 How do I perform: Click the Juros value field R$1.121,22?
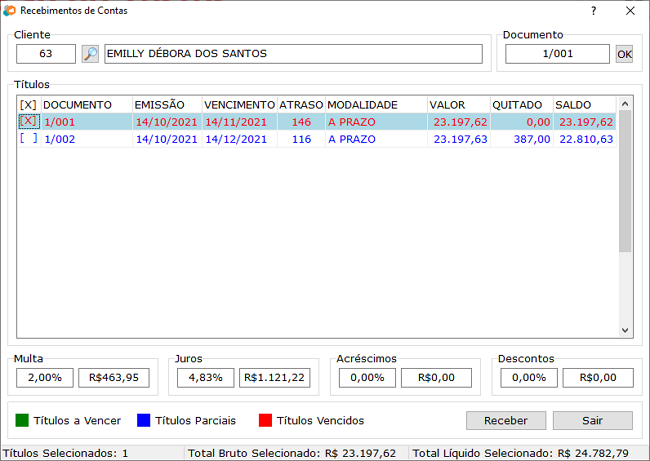(x=274, y=378)
